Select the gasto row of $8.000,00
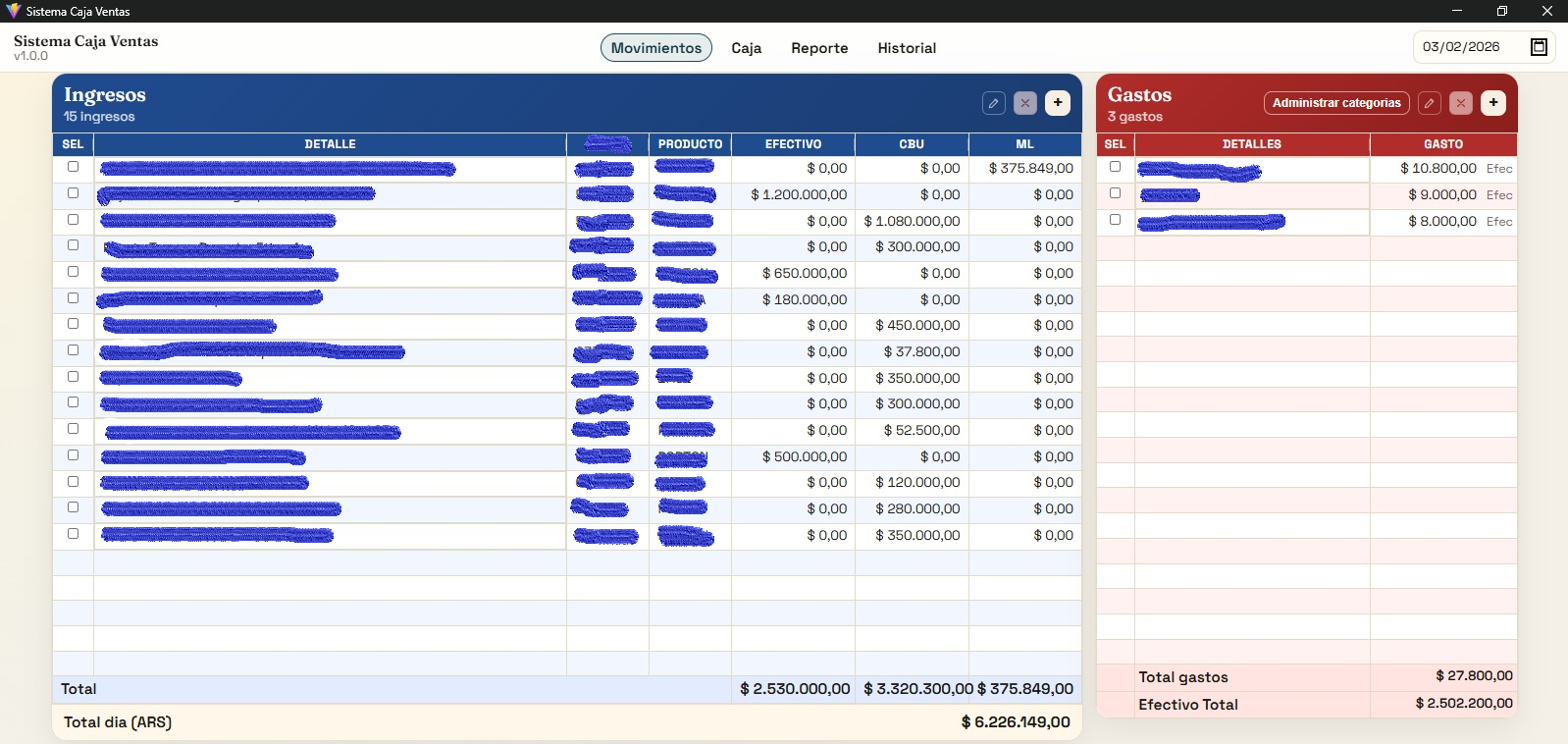 pos(1115,220)
